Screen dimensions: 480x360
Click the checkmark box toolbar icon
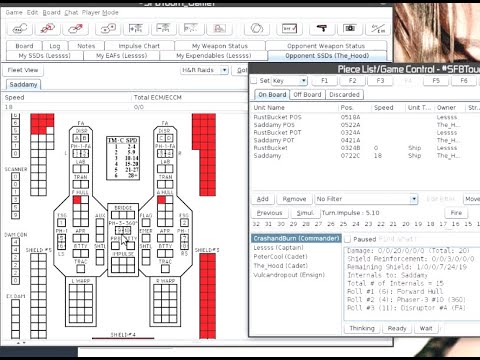[x=289, y=29]
